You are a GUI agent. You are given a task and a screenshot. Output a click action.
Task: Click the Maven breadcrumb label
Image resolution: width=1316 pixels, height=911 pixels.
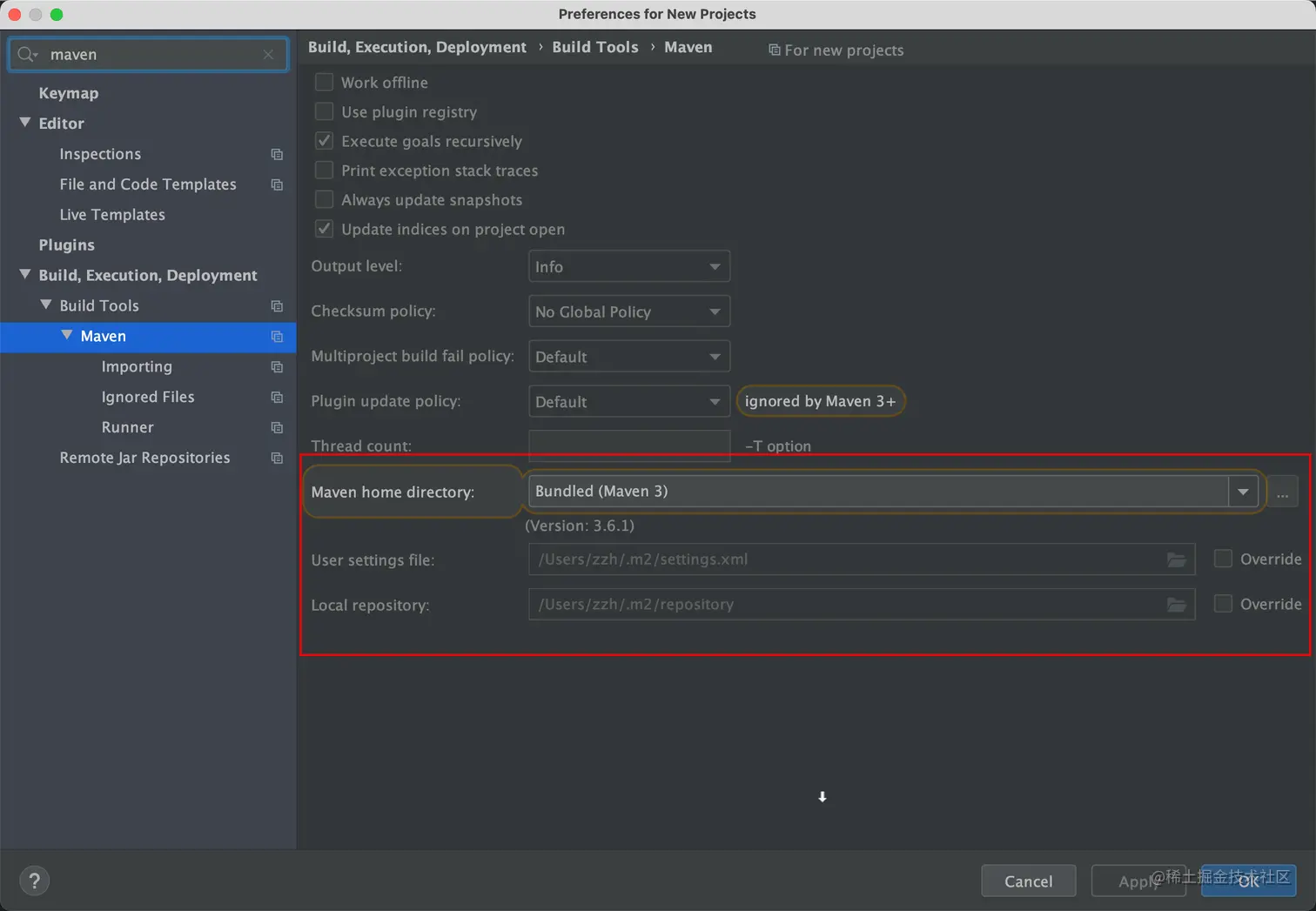pyautogui.click(x=688, y=47)
